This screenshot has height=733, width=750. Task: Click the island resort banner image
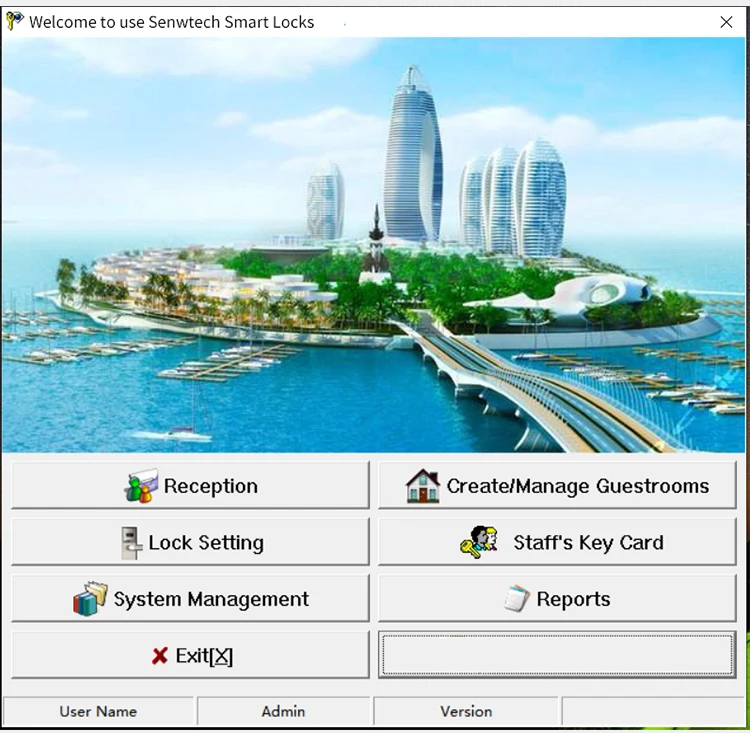click(x=374, y=245)
